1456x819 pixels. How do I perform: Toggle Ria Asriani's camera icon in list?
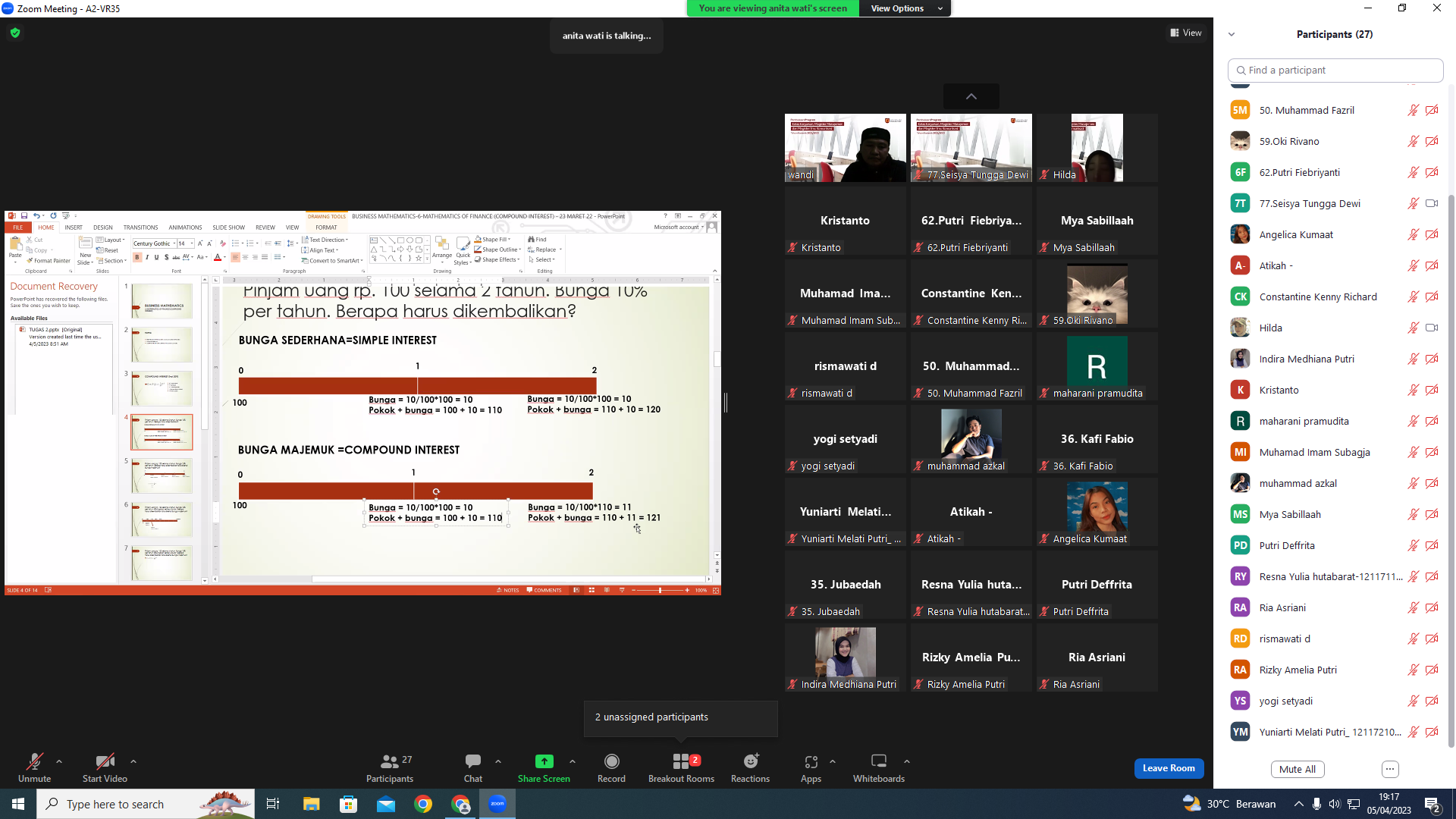coord(1432,607)
